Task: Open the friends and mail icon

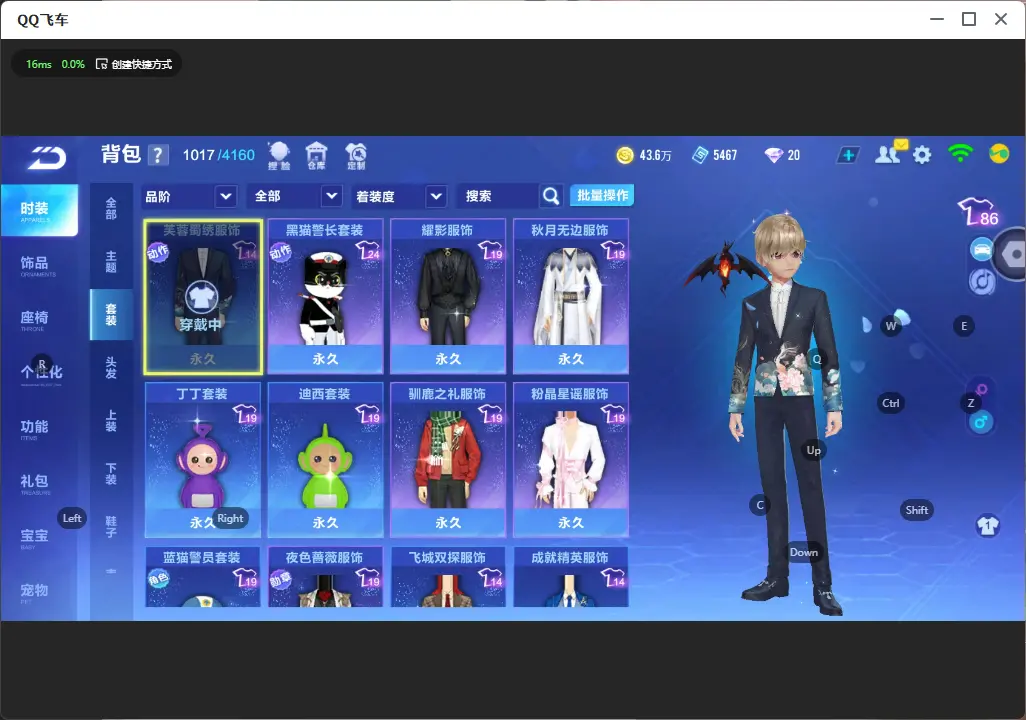Action: click(889, 153)
